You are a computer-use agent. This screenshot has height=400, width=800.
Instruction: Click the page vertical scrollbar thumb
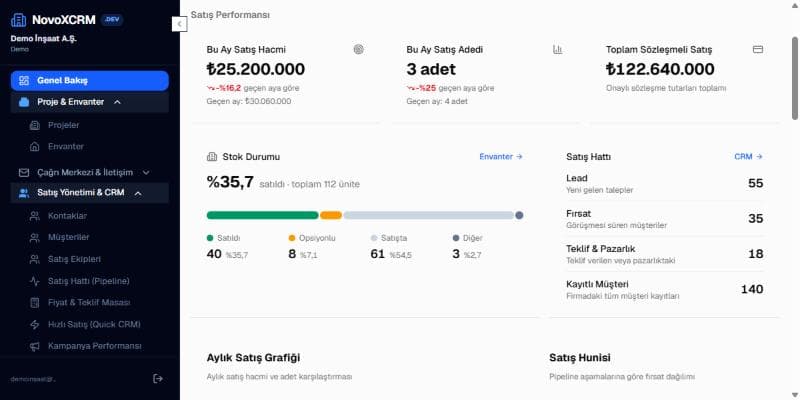tap(795, 79)
